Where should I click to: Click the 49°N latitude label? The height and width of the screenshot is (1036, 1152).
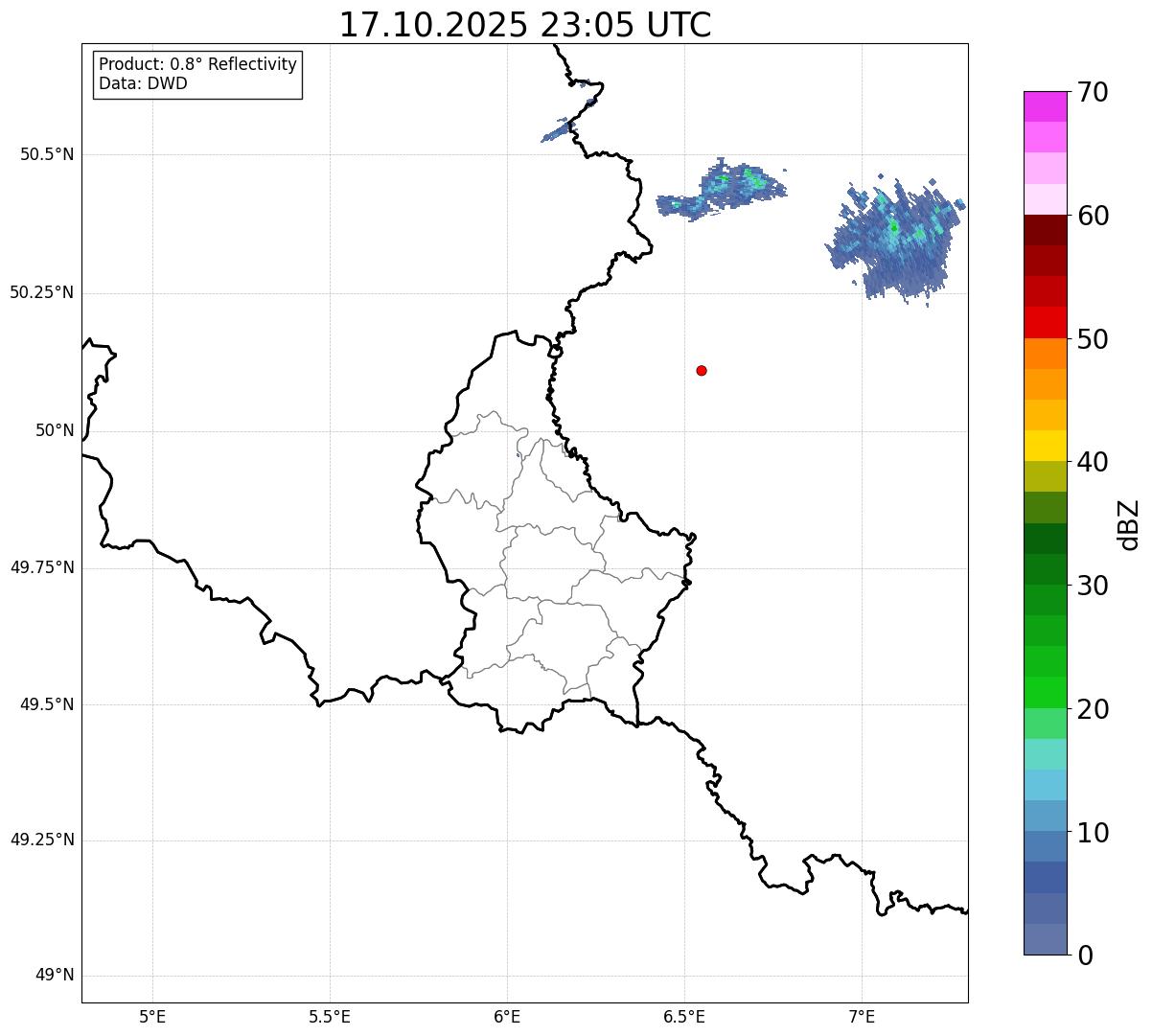(55, 976)
